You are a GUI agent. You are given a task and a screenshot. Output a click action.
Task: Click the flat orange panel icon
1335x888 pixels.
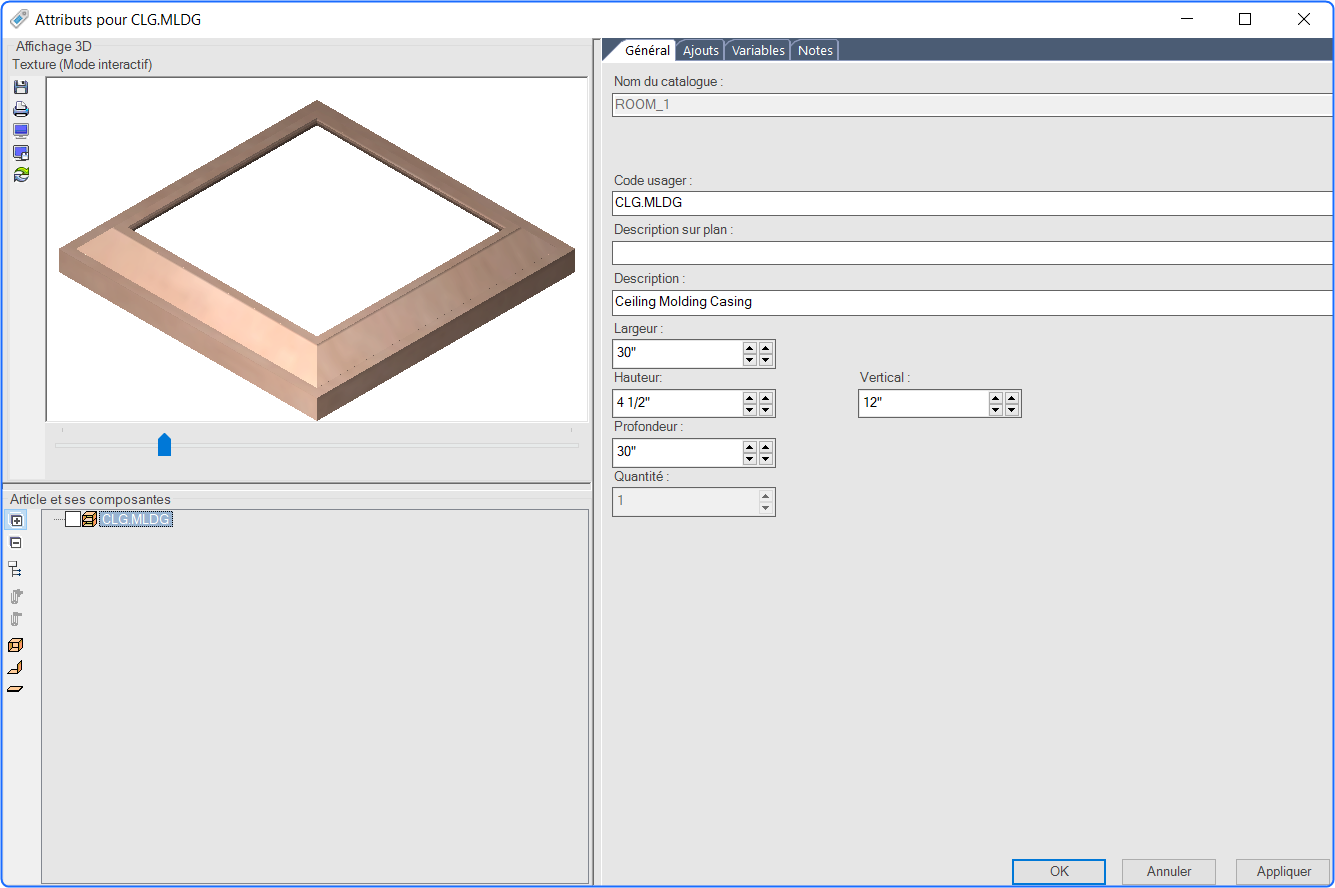coord(15,690)
